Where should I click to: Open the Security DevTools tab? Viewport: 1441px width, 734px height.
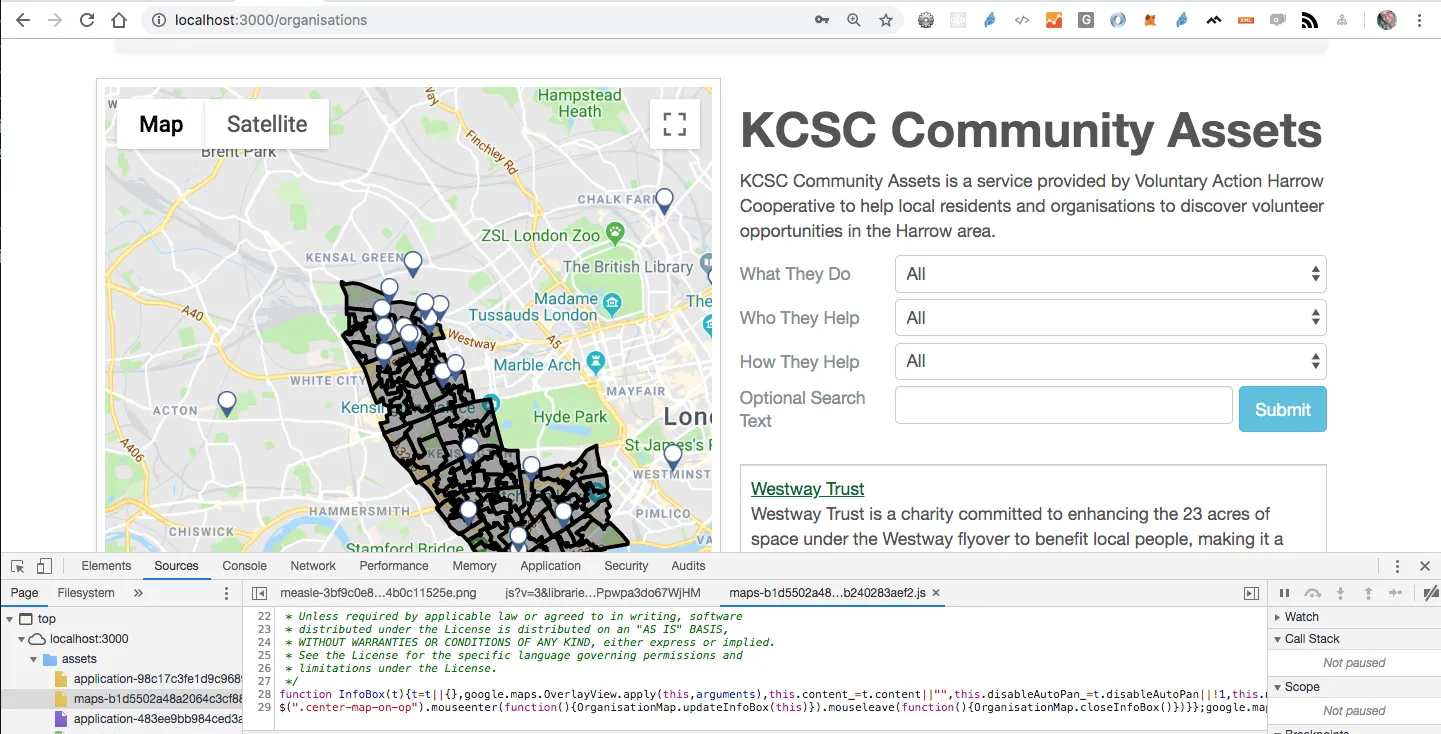pos(626,566)
